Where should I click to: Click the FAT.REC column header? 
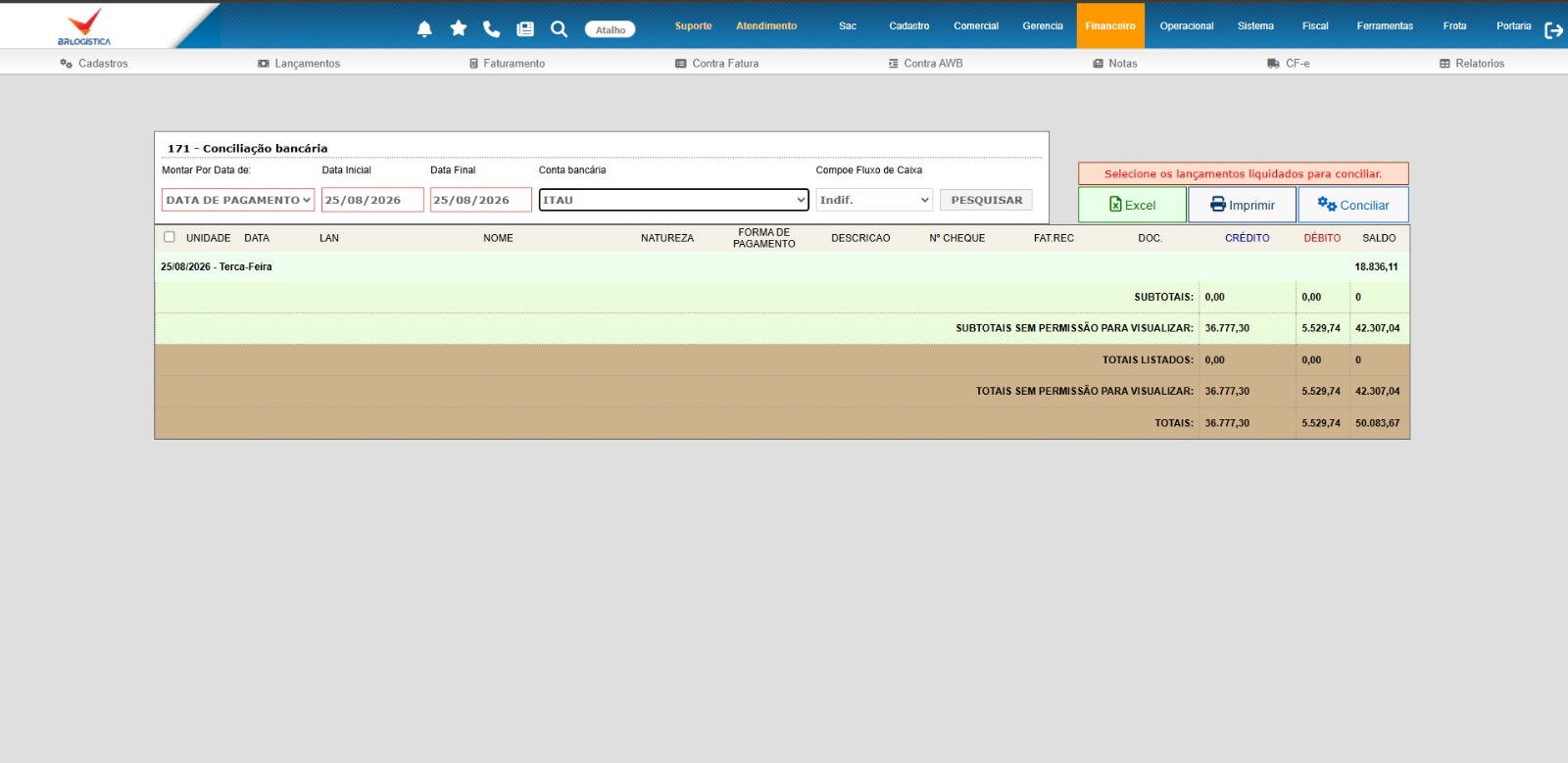1053,238
